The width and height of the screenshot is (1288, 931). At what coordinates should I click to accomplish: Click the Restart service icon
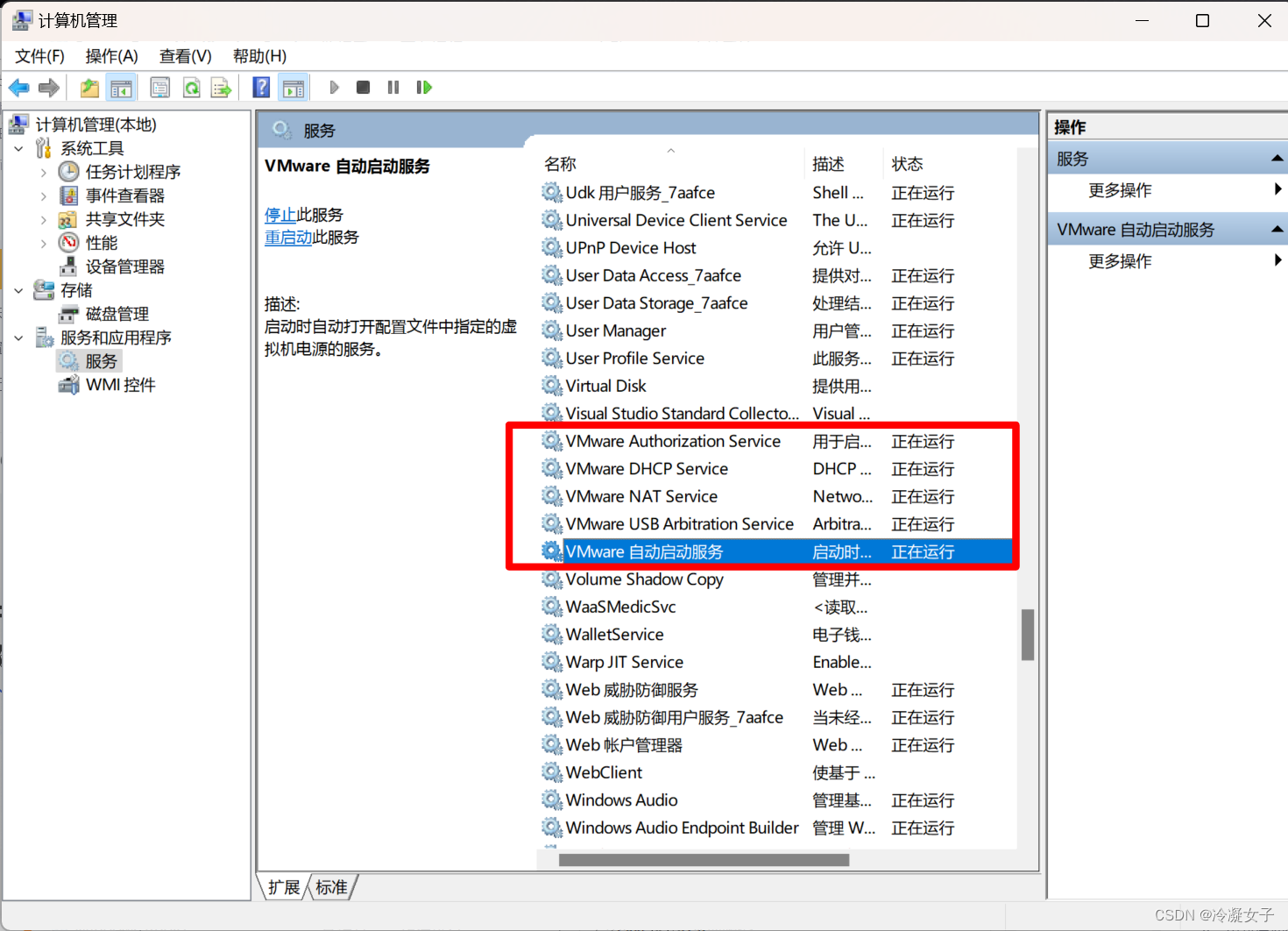[424, 88]
